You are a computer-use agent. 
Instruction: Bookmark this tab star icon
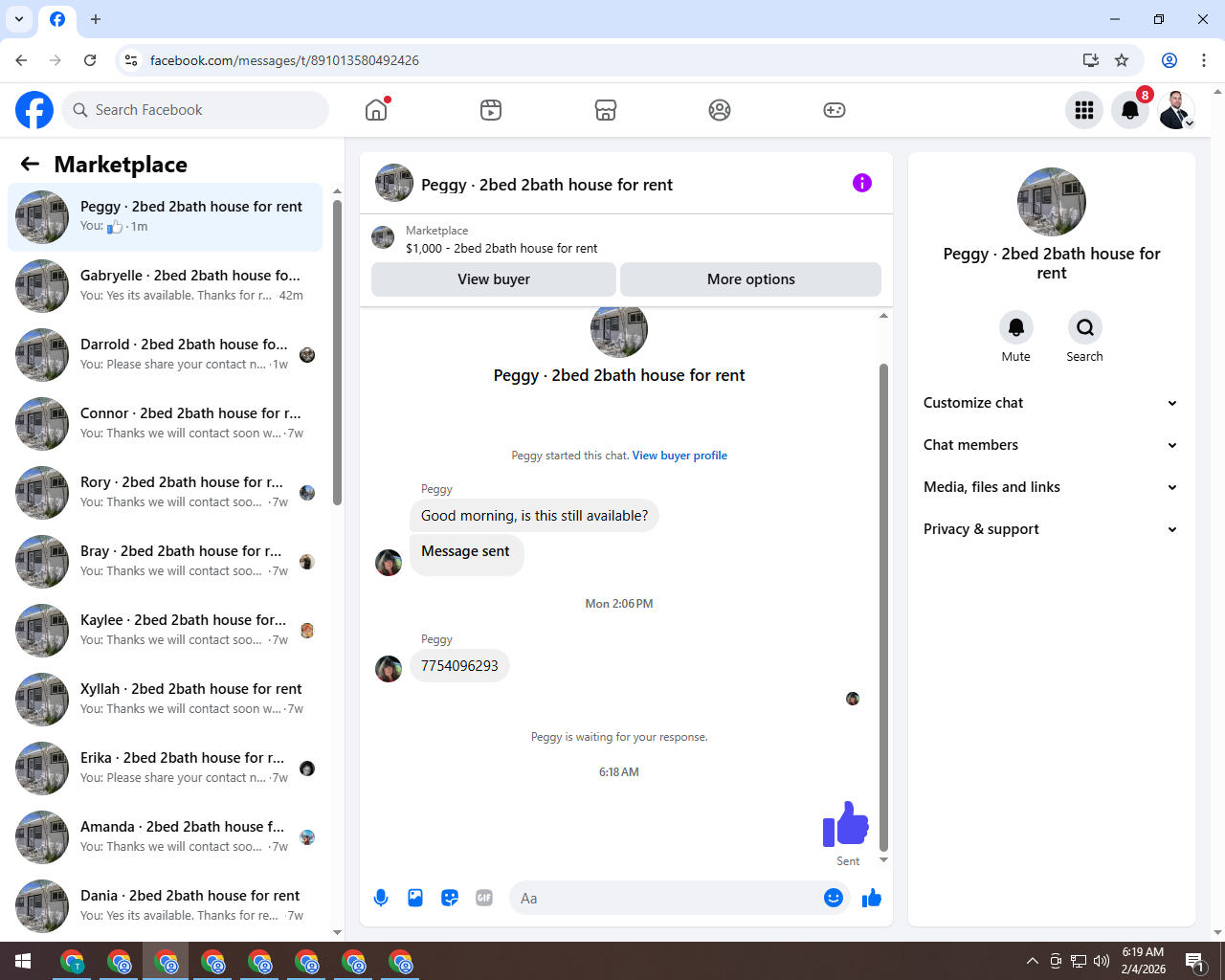(1122, 60)
